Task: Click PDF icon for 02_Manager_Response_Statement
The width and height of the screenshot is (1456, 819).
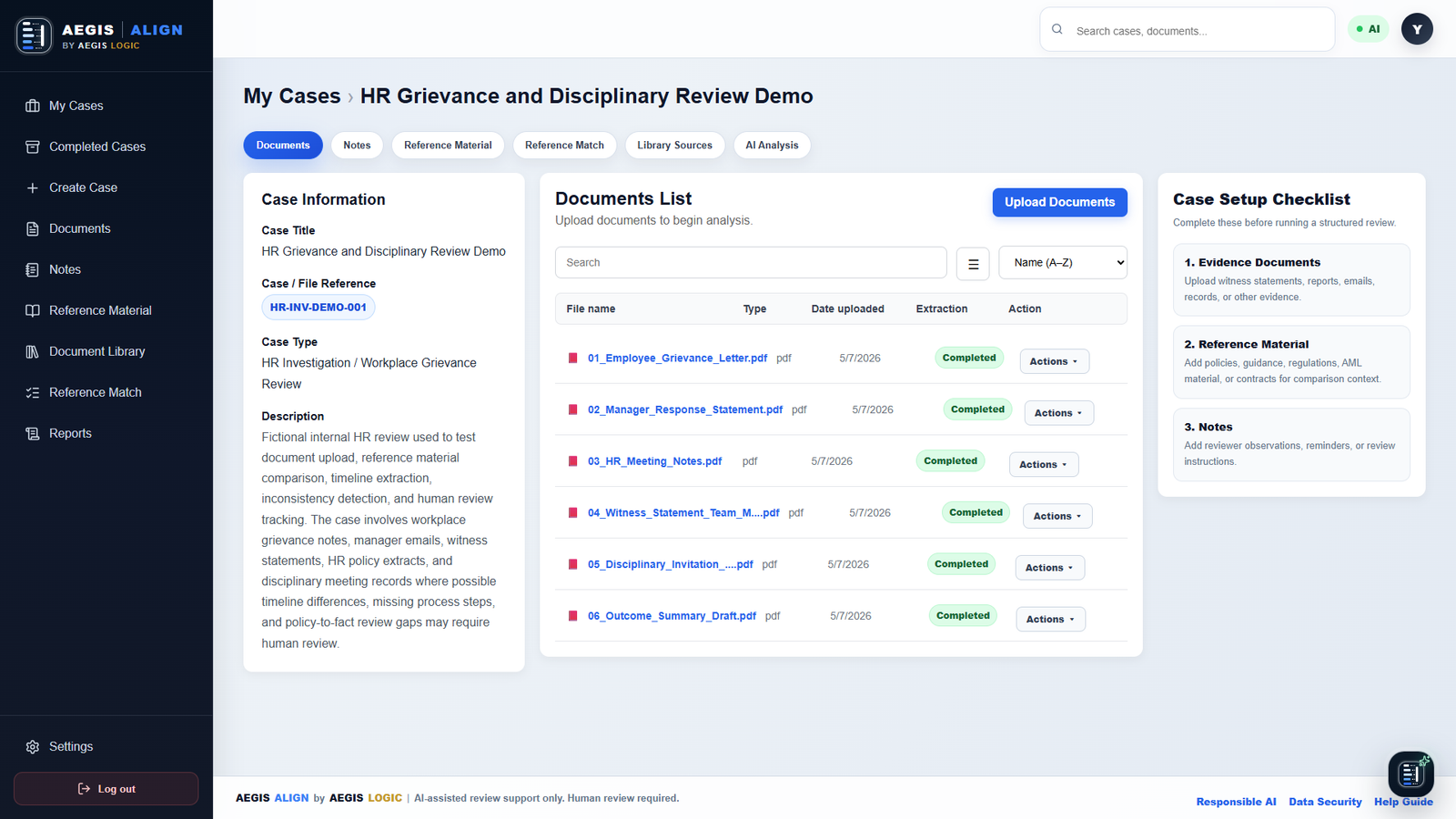Action: pos(573,409)
